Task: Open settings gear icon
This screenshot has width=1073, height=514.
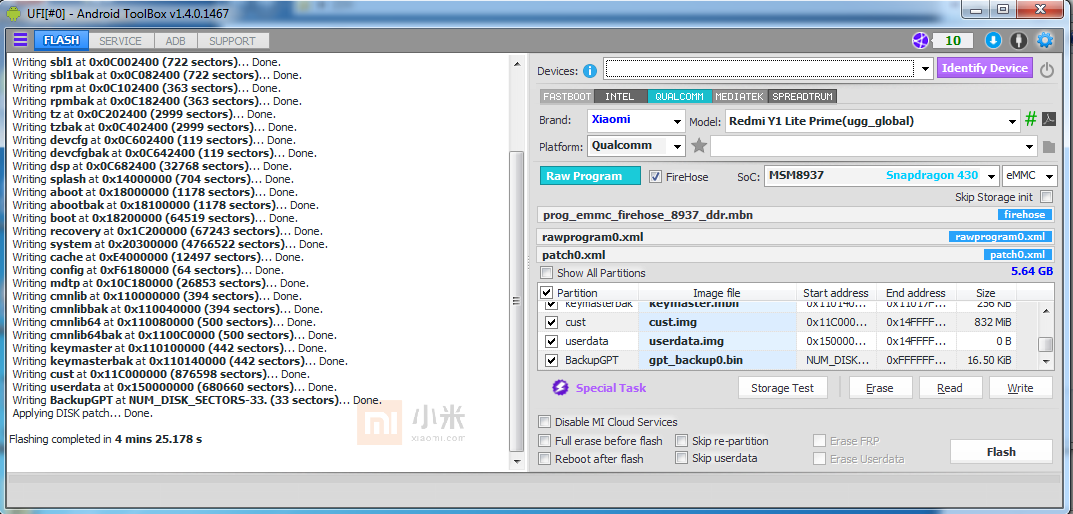Action: [1045, 40]
